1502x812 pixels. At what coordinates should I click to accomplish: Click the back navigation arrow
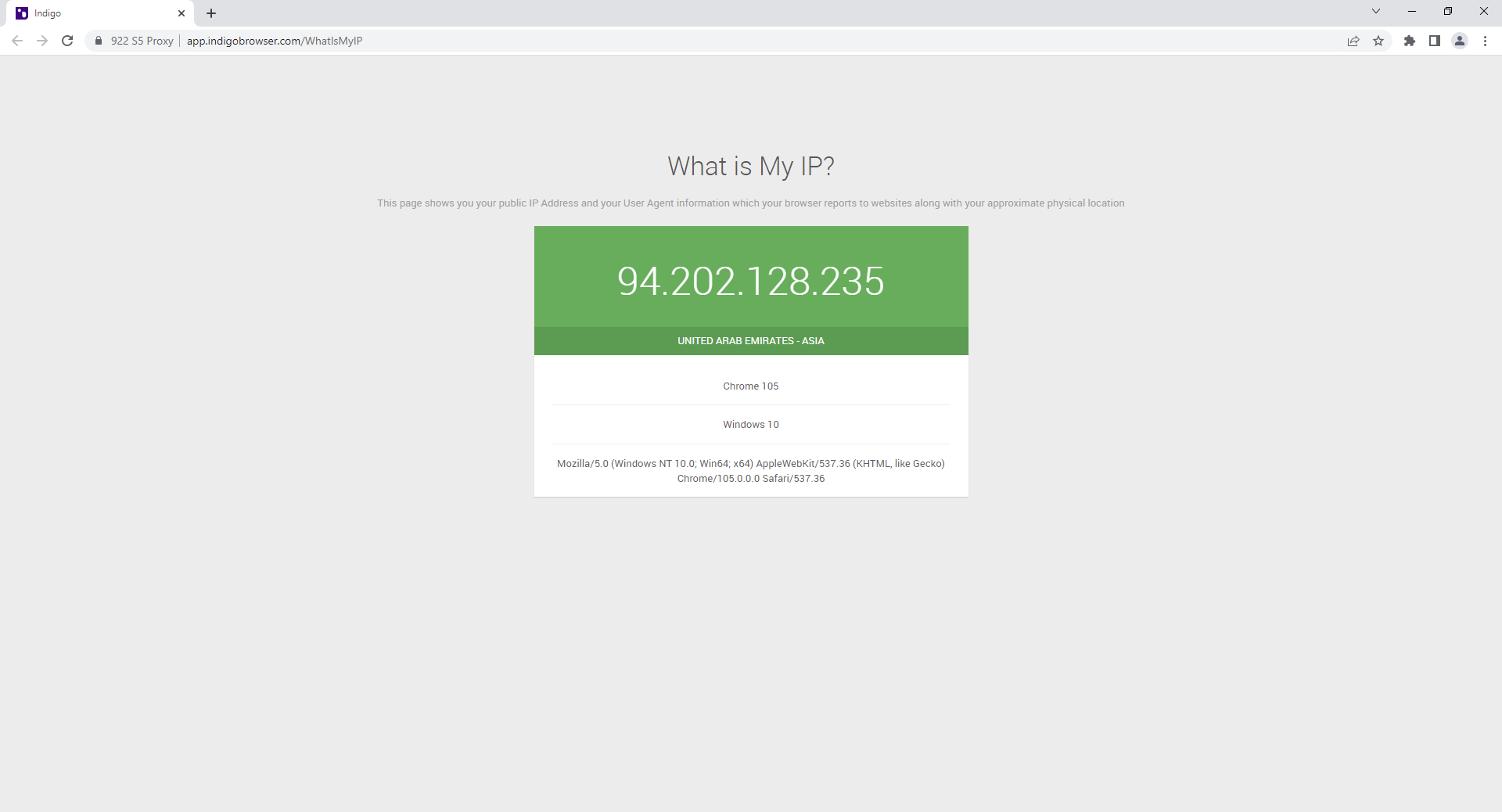[17, 41]
